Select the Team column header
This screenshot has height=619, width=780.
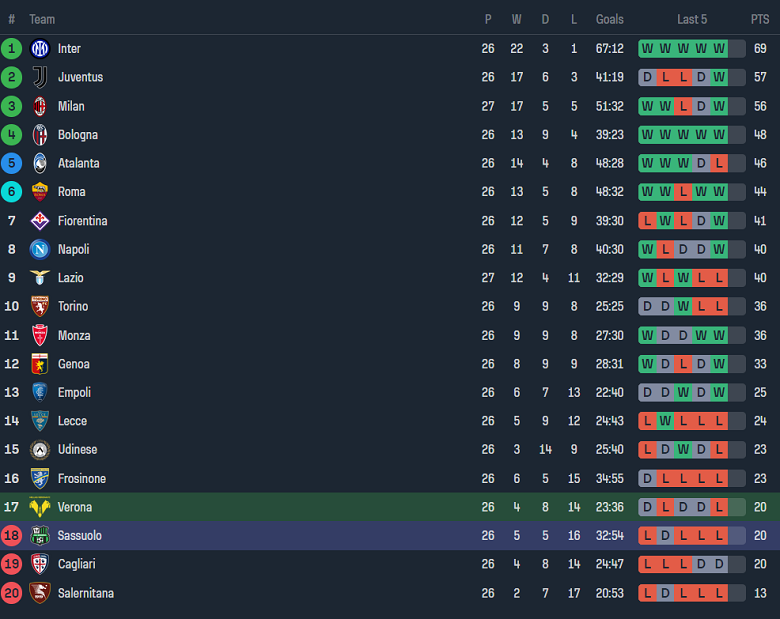42,19
